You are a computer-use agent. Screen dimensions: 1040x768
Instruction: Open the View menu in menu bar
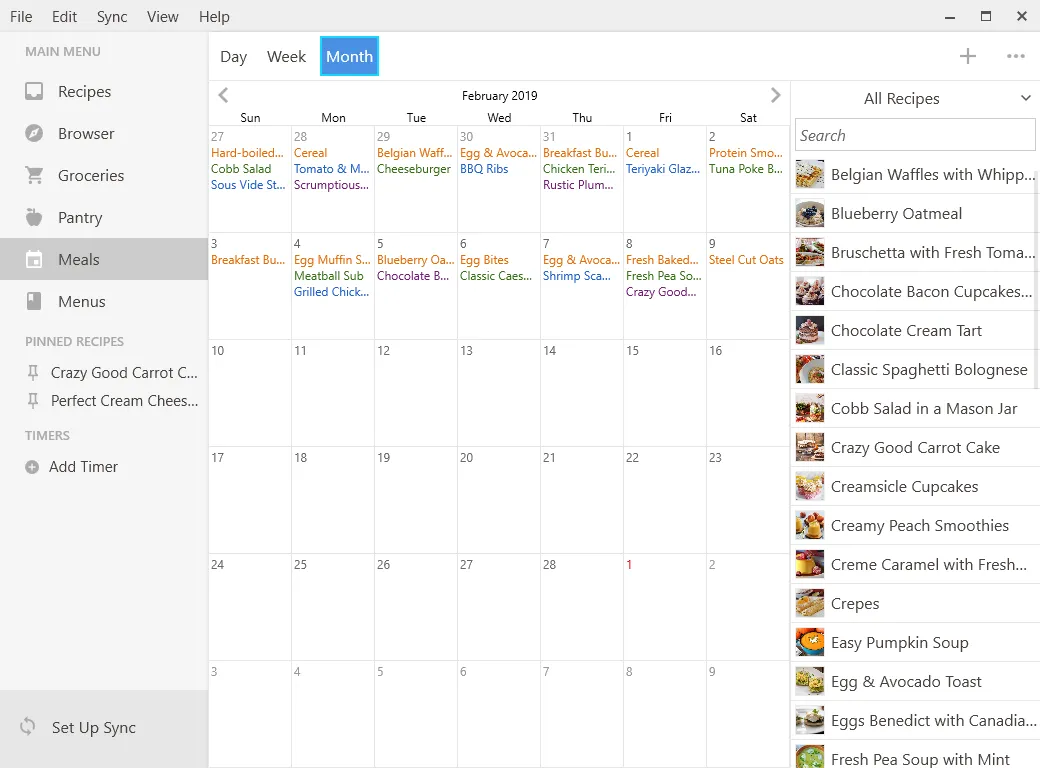[162, 17]
